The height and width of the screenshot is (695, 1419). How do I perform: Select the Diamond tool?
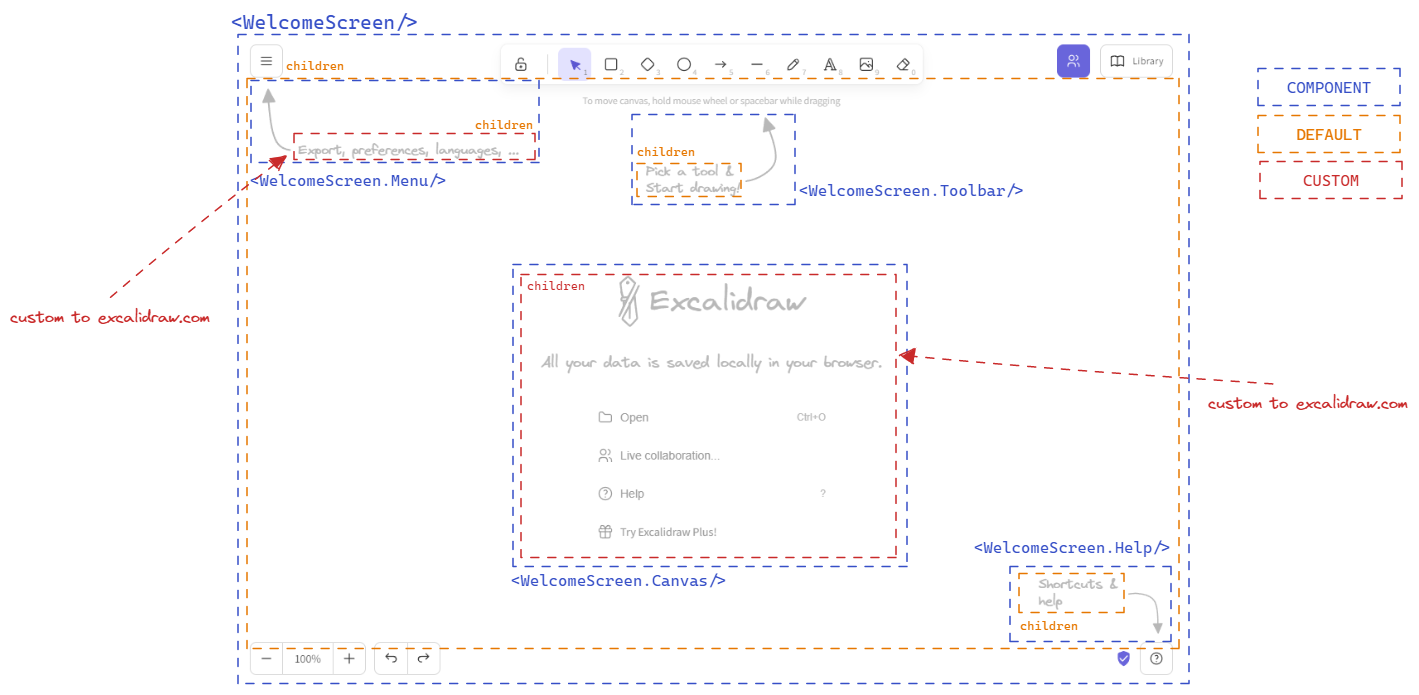click(648, 63)
